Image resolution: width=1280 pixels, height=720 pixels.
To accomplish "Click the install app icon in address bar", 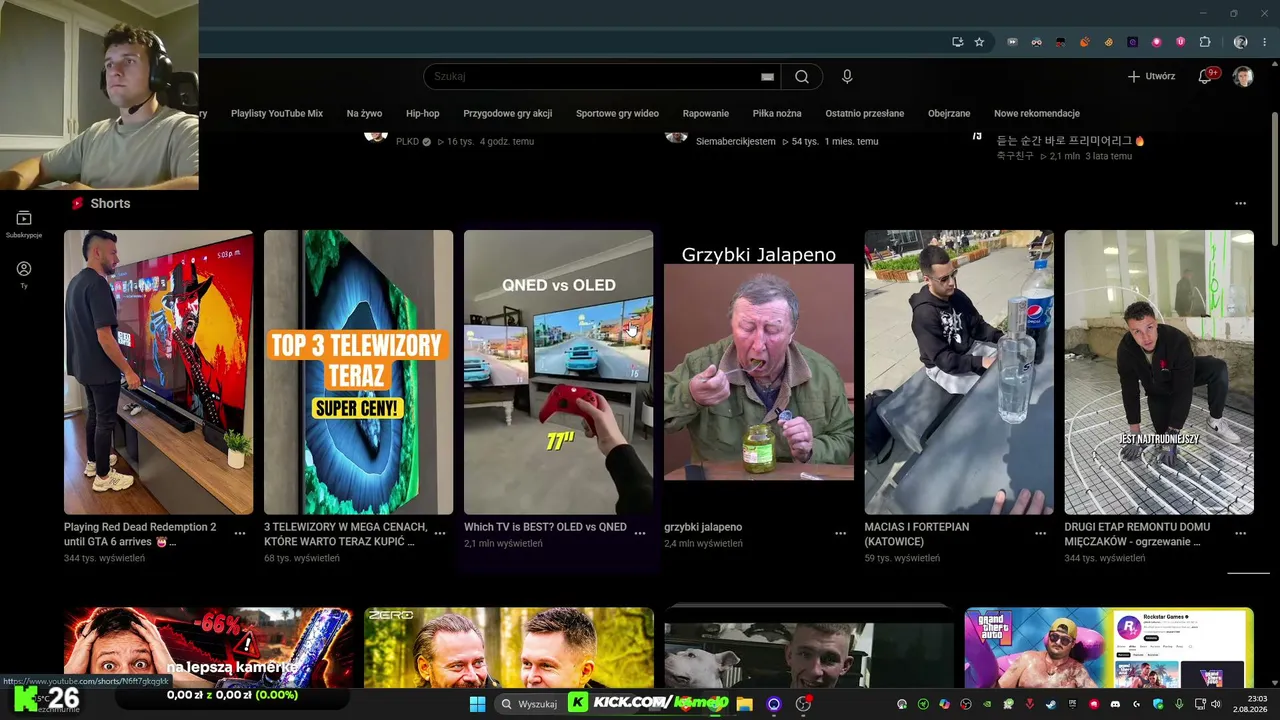I will (957, 42).
